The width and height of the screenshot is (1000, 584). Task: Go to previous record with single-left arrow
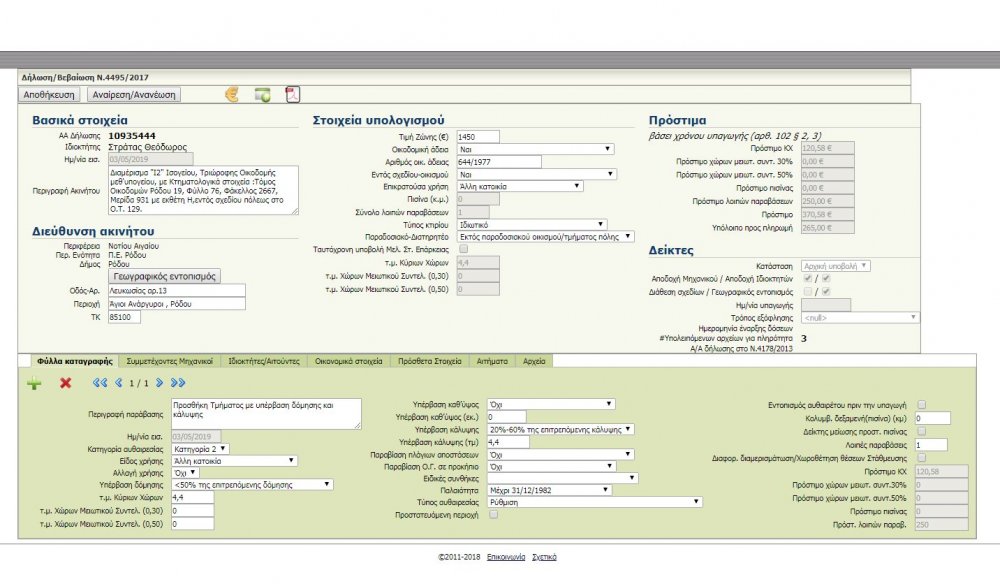click(118, 383)
